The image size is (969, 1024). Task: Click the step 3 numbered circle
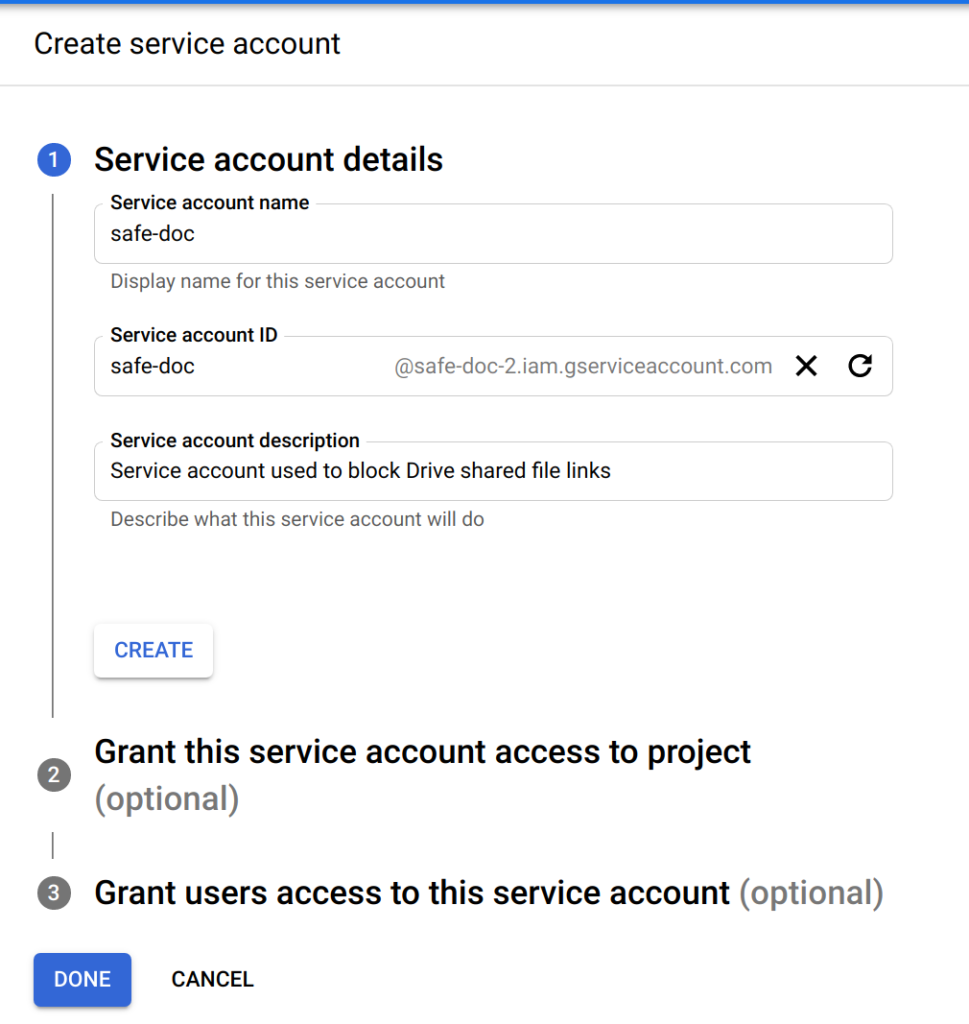click(54, 893)
